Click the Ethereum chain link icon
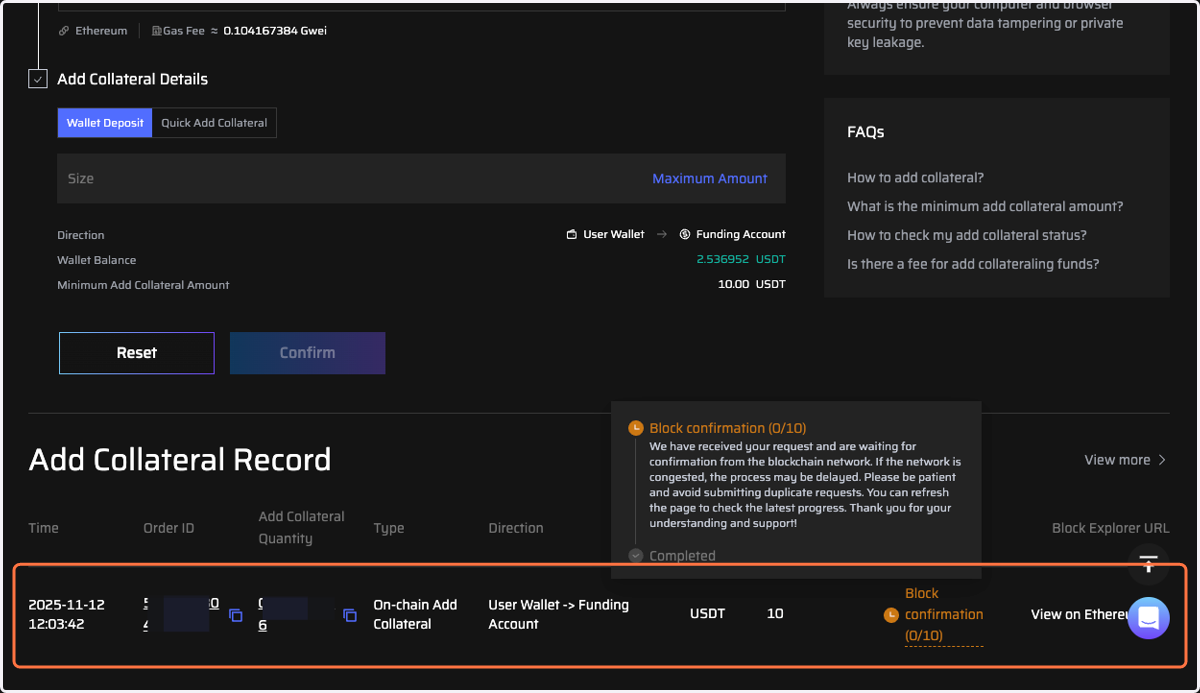1200x693 pixels. click(x=64, y=31)
